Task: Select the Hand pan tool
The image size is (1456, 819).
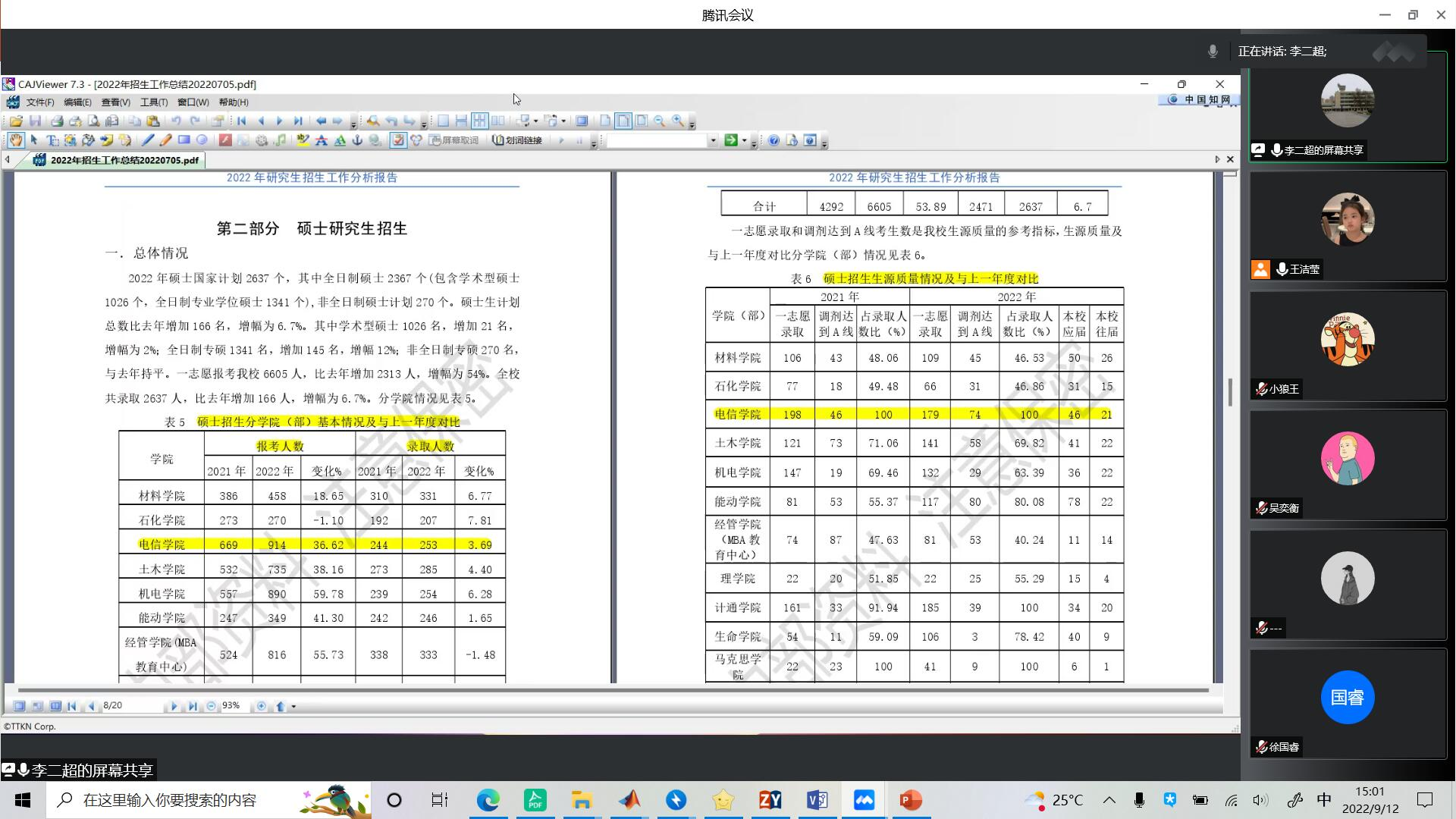Action: coord(16,140)
